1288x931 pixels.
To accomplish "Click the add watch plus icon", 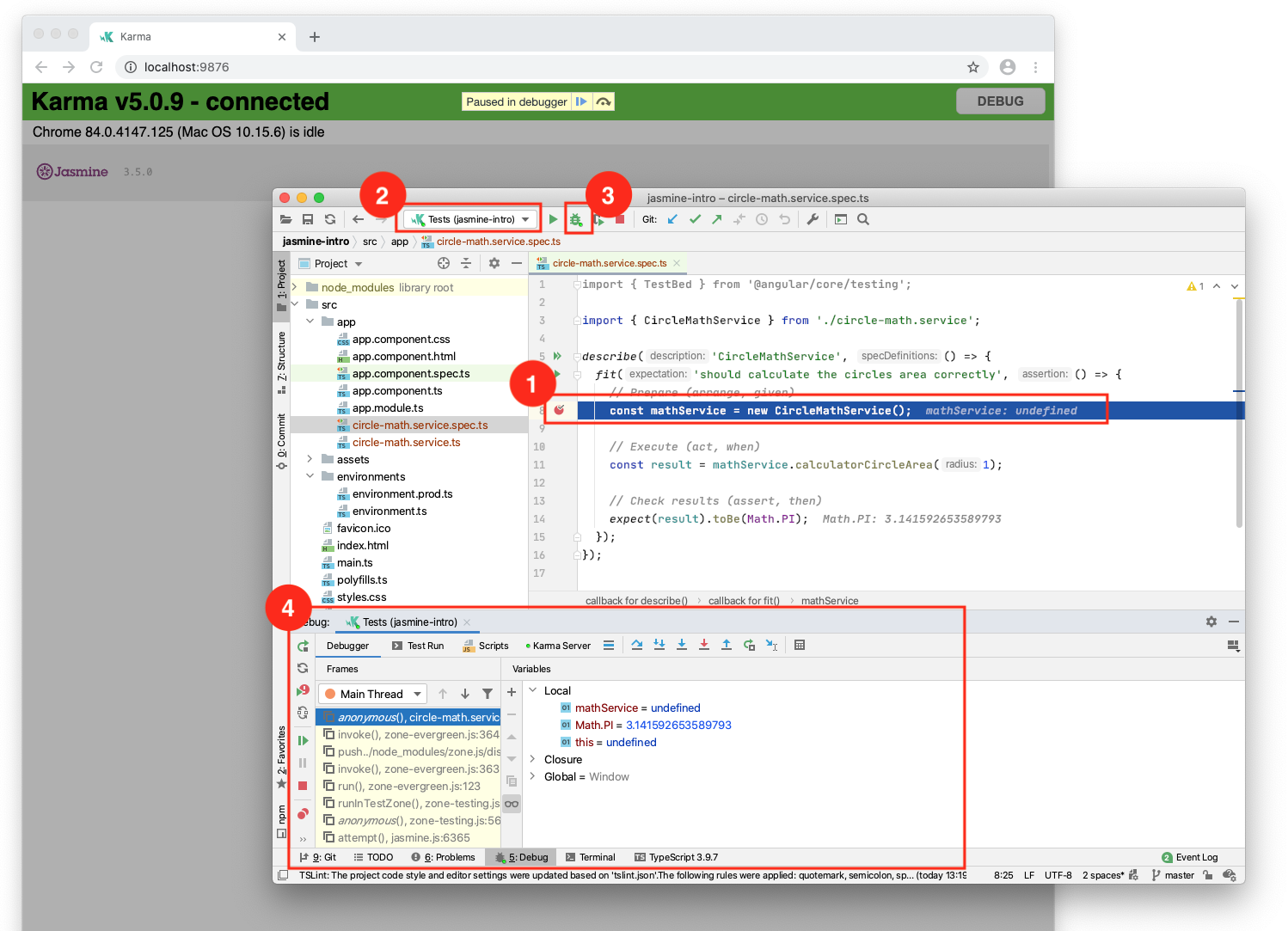I will [x=512, y=692].
